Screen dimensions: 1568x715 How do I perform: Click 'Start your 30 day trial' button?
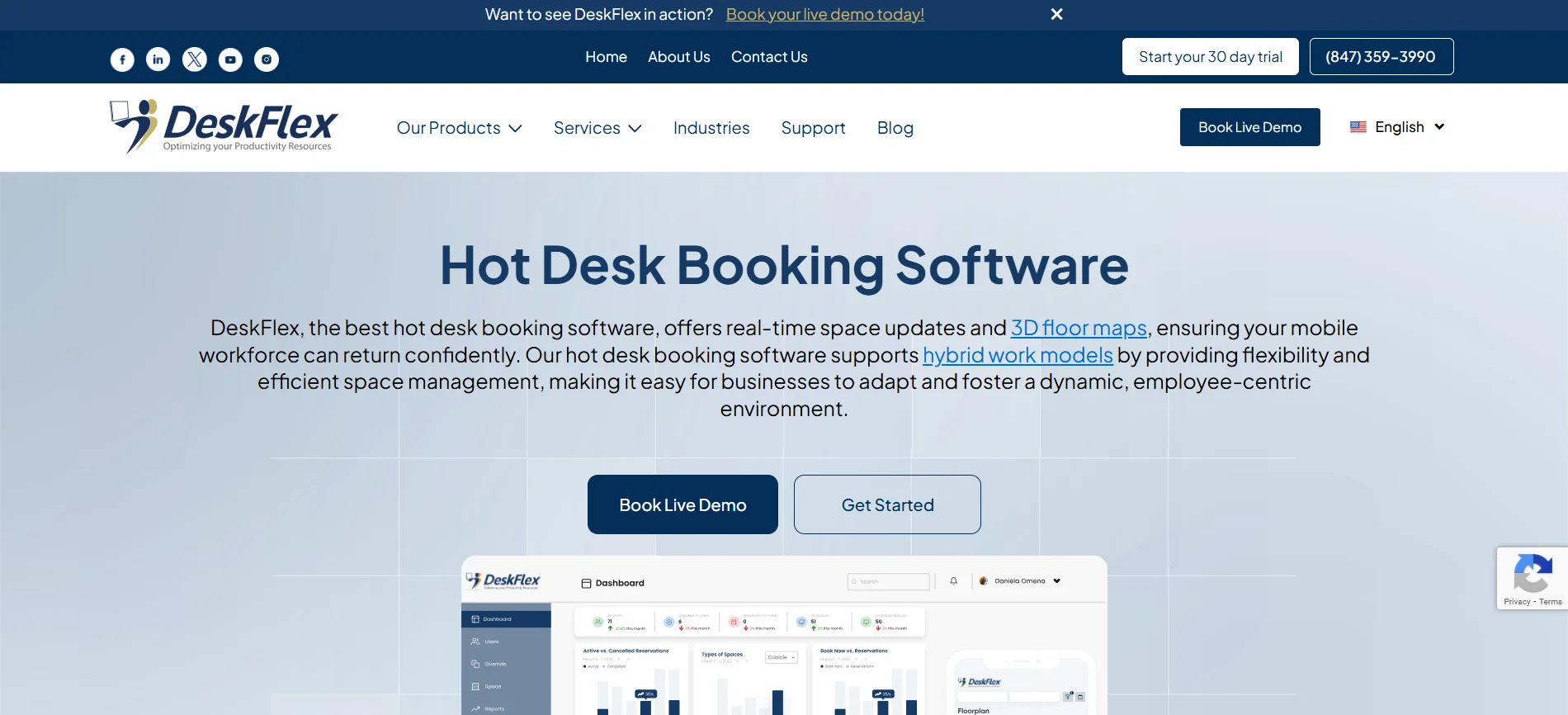click(1210, 56)
